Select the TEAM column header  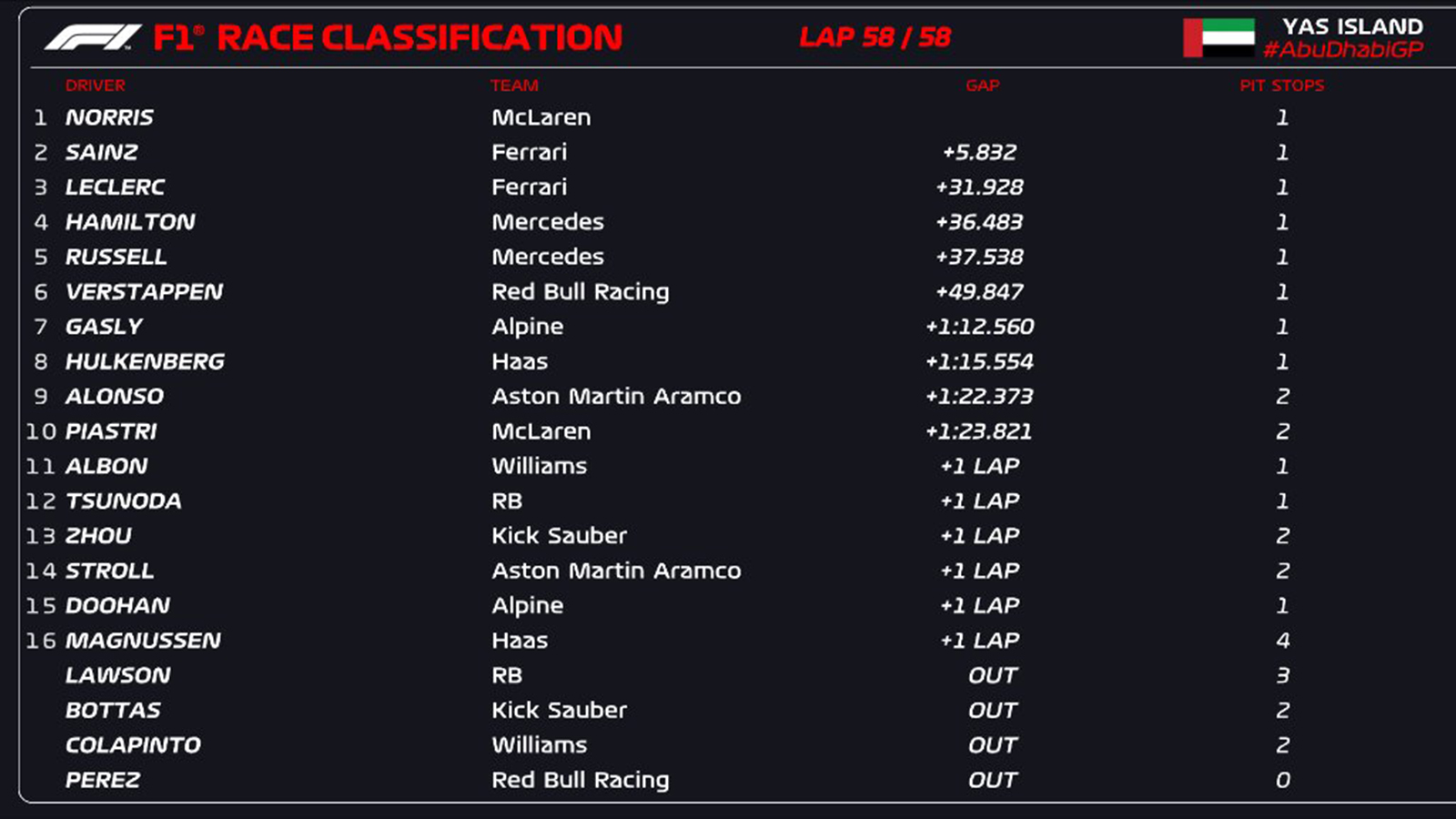(514, 86)
